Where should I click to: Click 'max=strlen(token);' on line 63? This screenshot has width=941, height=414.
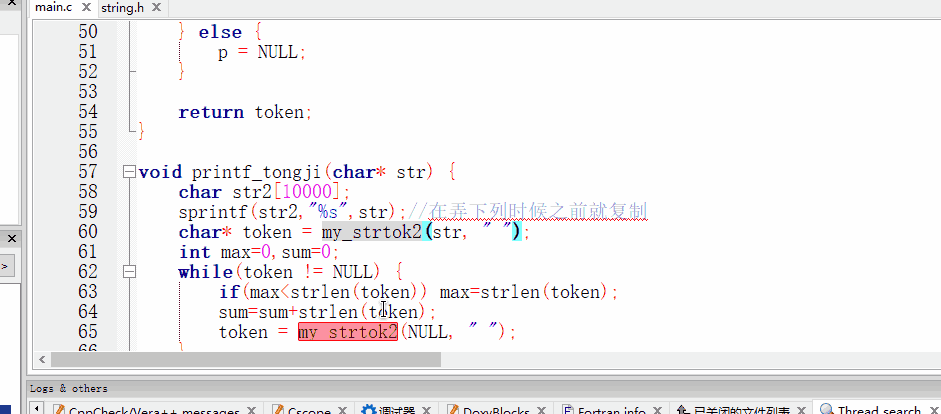(x=529, y=292)
